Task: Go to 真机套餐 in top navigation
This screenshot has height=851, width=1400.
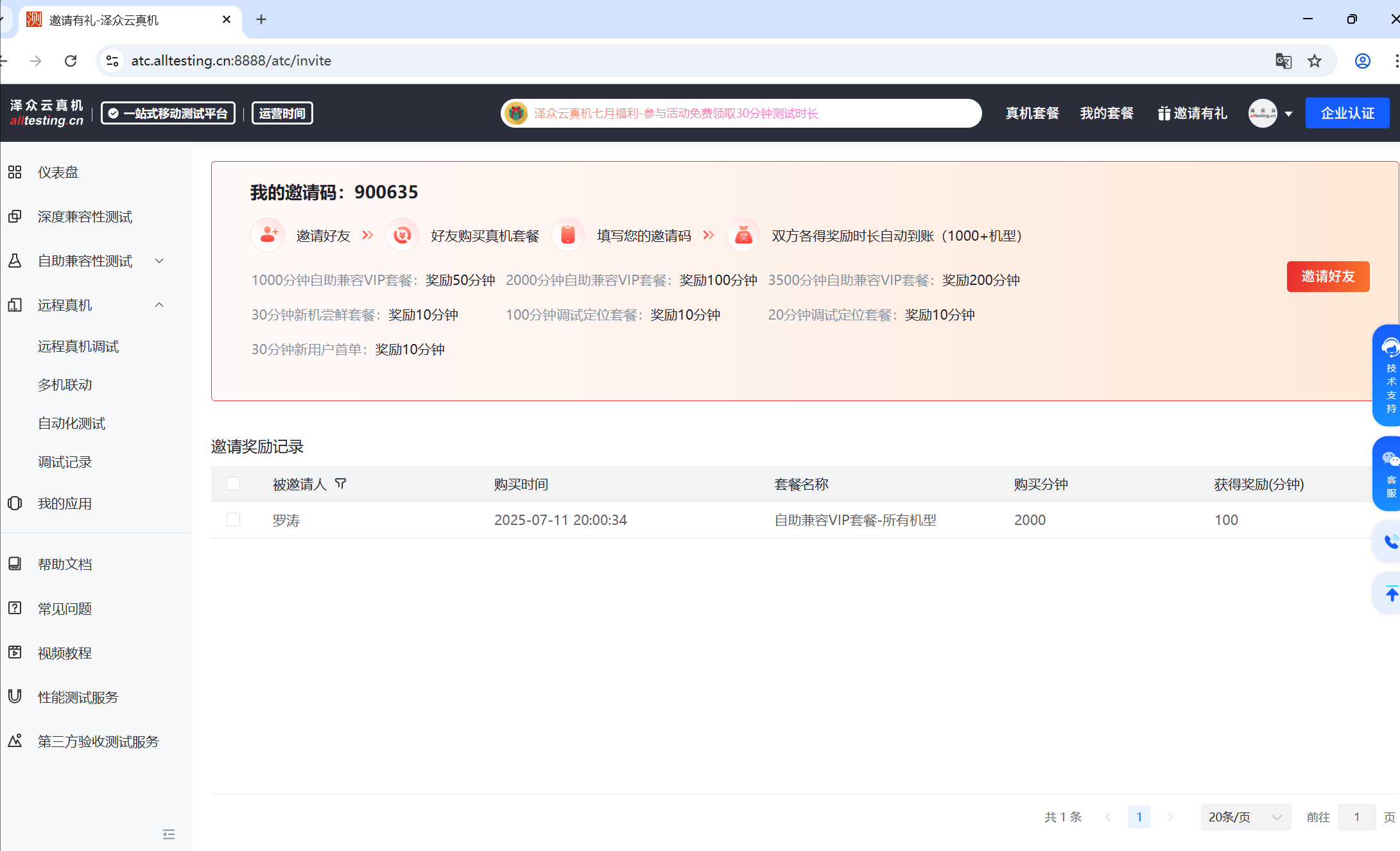Action: 1032,114
